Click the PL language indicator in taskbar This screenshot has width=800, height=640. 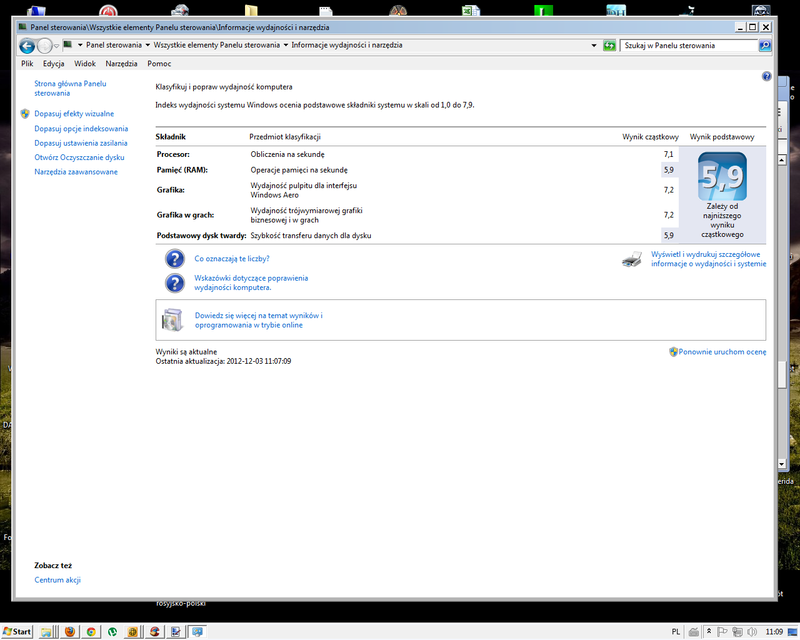(677, 632)
